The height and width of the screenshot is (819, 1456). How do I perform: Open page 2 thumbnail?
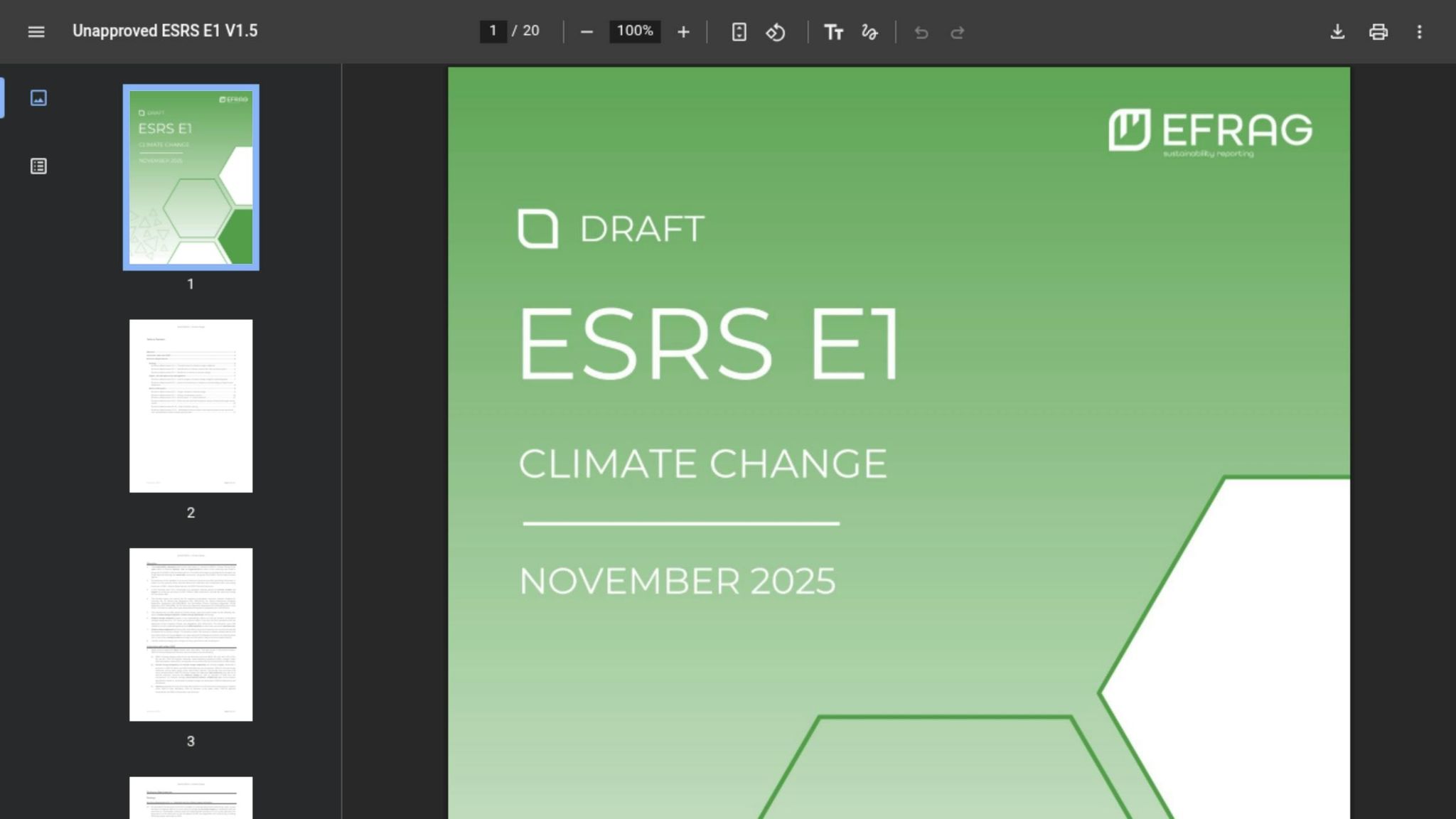(x=191, y=406)
